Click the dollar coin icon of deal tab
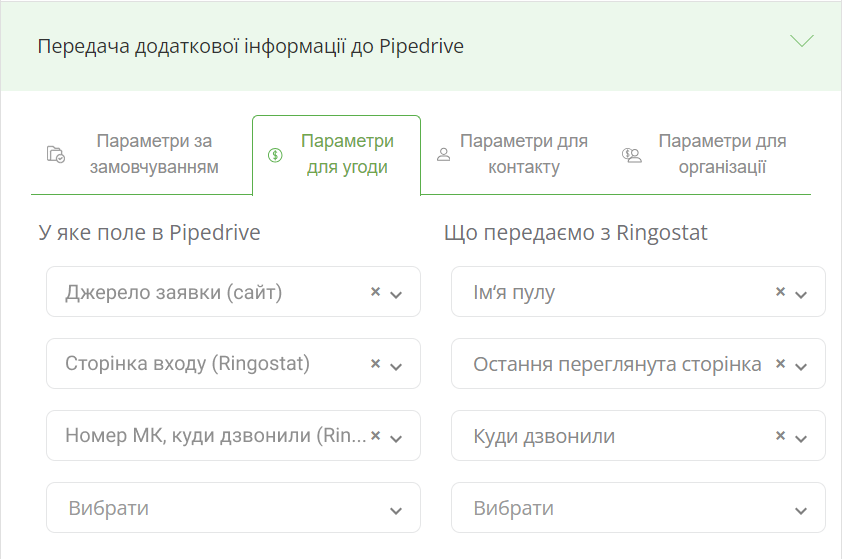842x559 pixels. [x=275, y=155]
